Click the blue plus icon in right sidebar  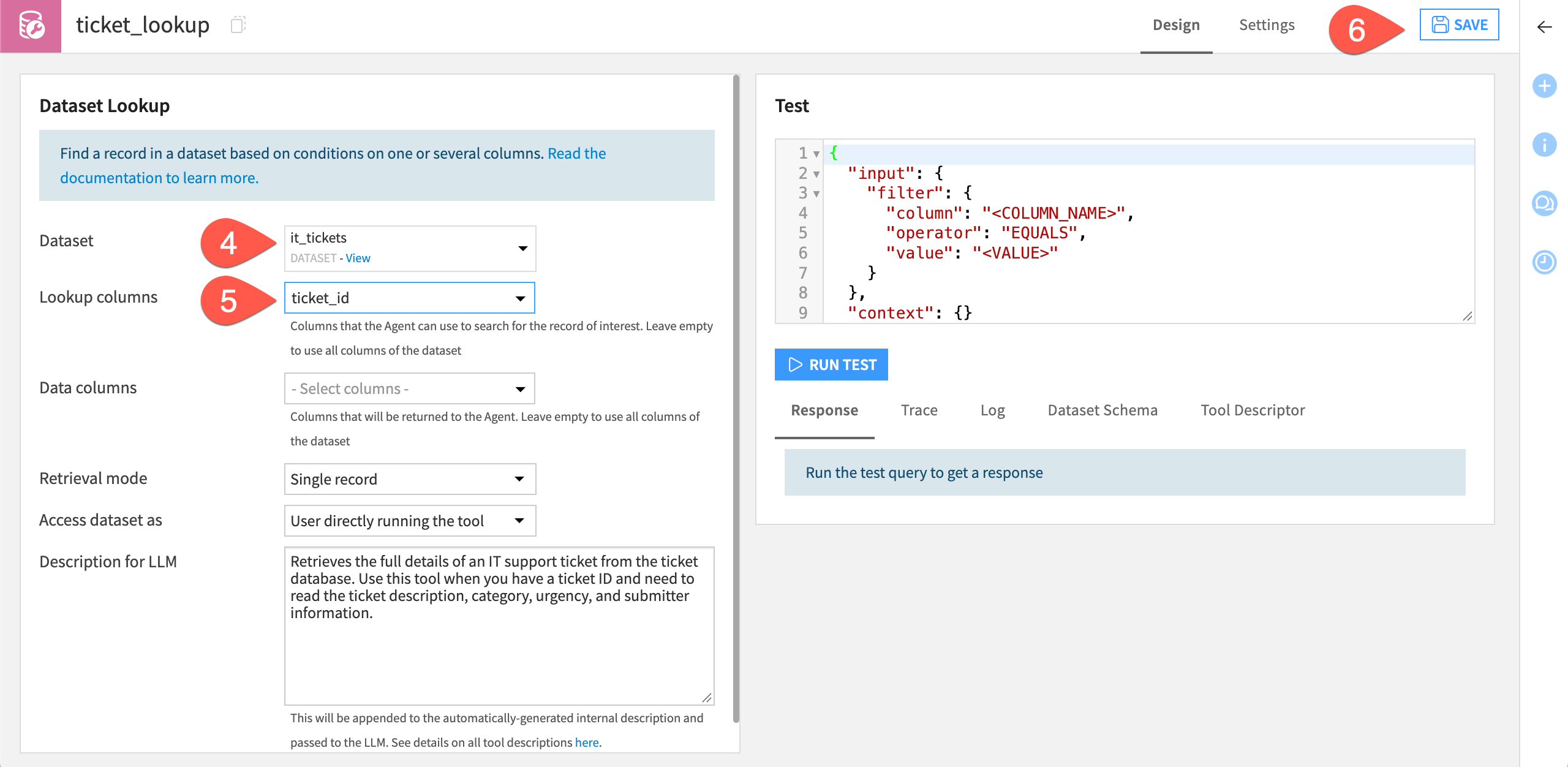pyautogui.click(x=1544, y=86)
